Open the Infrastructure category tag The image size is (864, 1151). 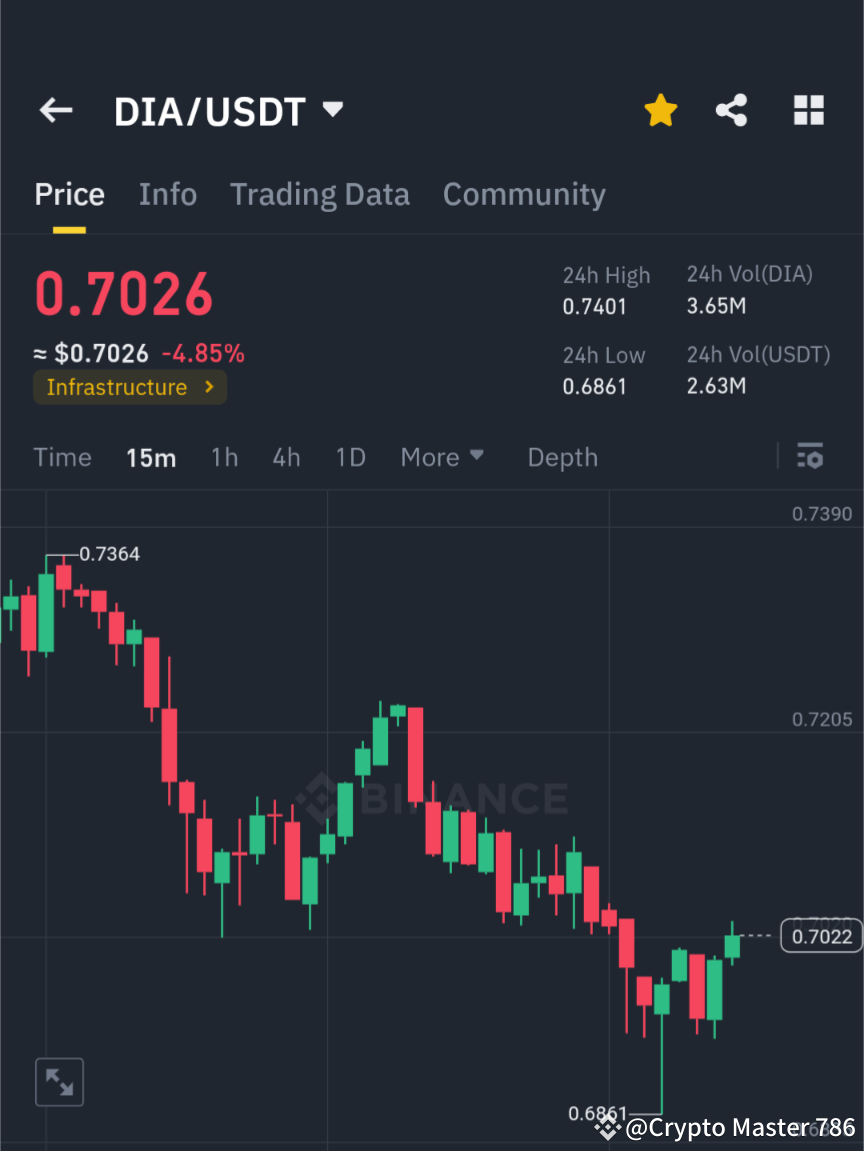point(130,387)
